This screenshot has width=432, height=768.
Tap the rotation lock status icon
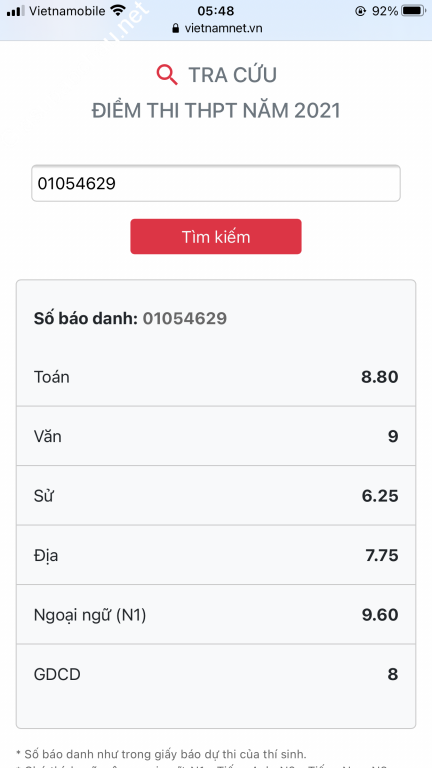(360, 11)
